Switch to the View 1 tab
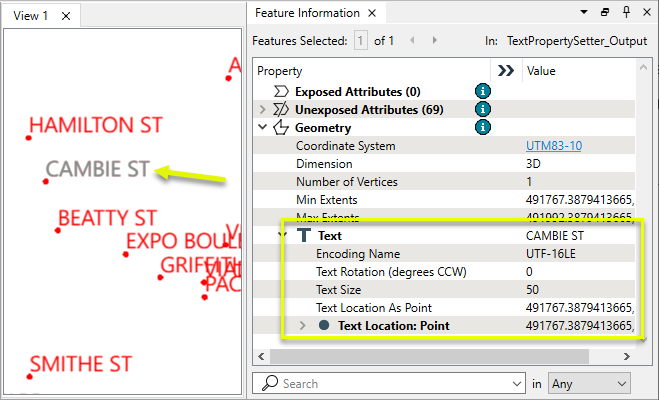The image size is (659, 400). pos(31,15)
